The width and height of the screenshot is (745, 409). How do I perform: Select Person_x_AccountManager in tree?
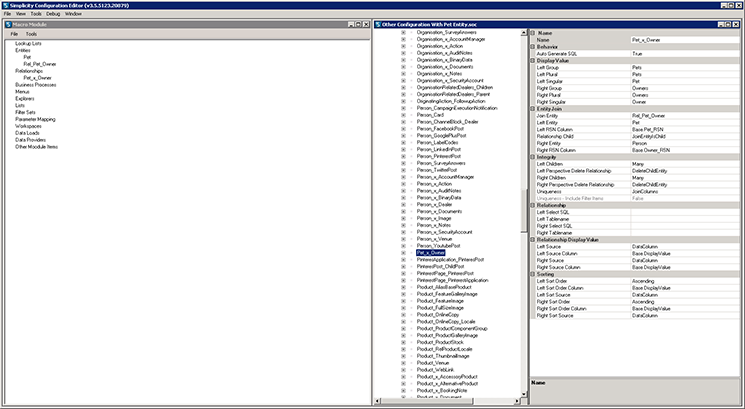445,177
